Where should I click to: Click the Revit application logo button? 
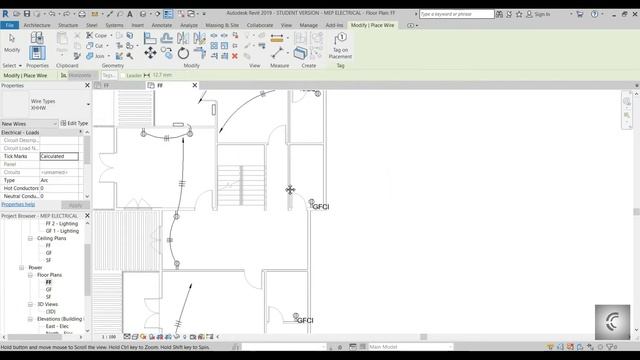5,14
